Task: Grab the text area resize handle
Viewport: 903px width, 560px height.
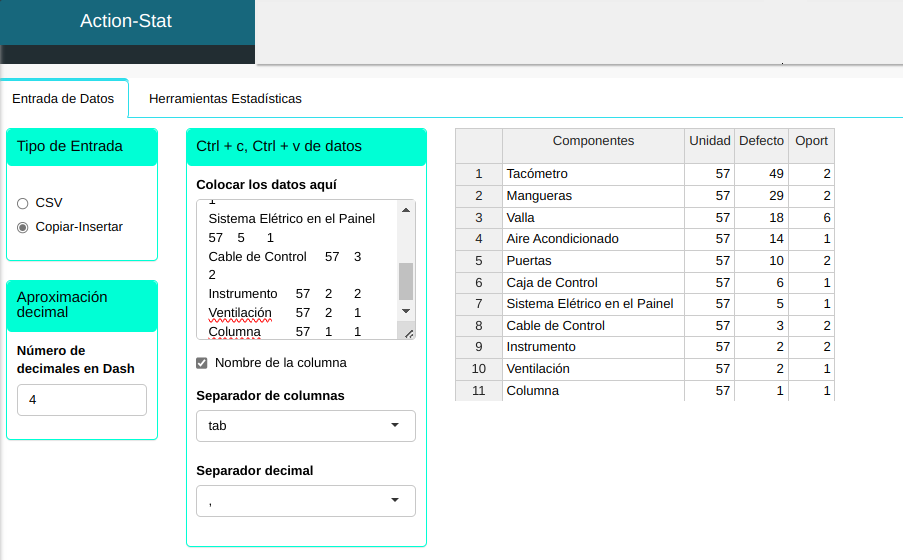Action: pos(408,332)
